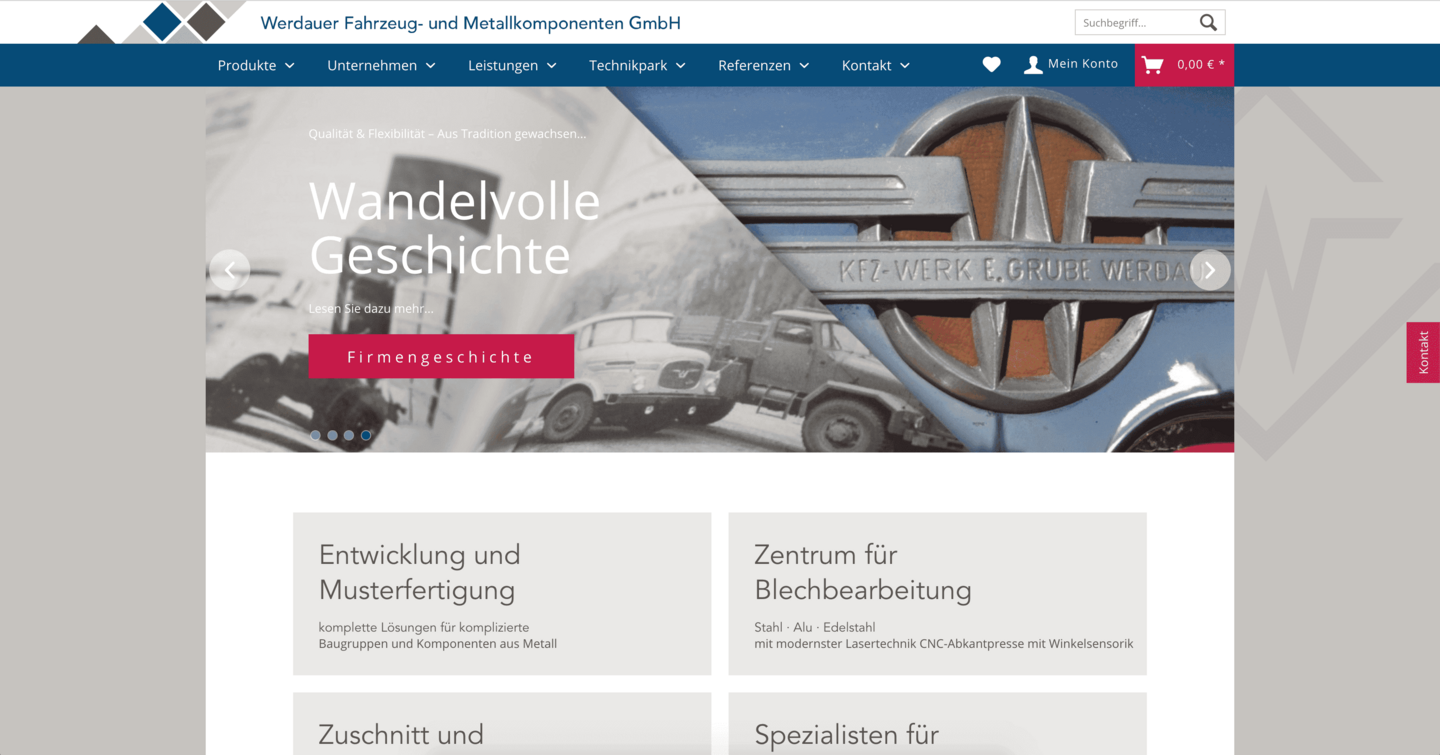
Task: Click the 'Lesen Sie dazu mehr...' text
Action: click(x=372, y=309)
